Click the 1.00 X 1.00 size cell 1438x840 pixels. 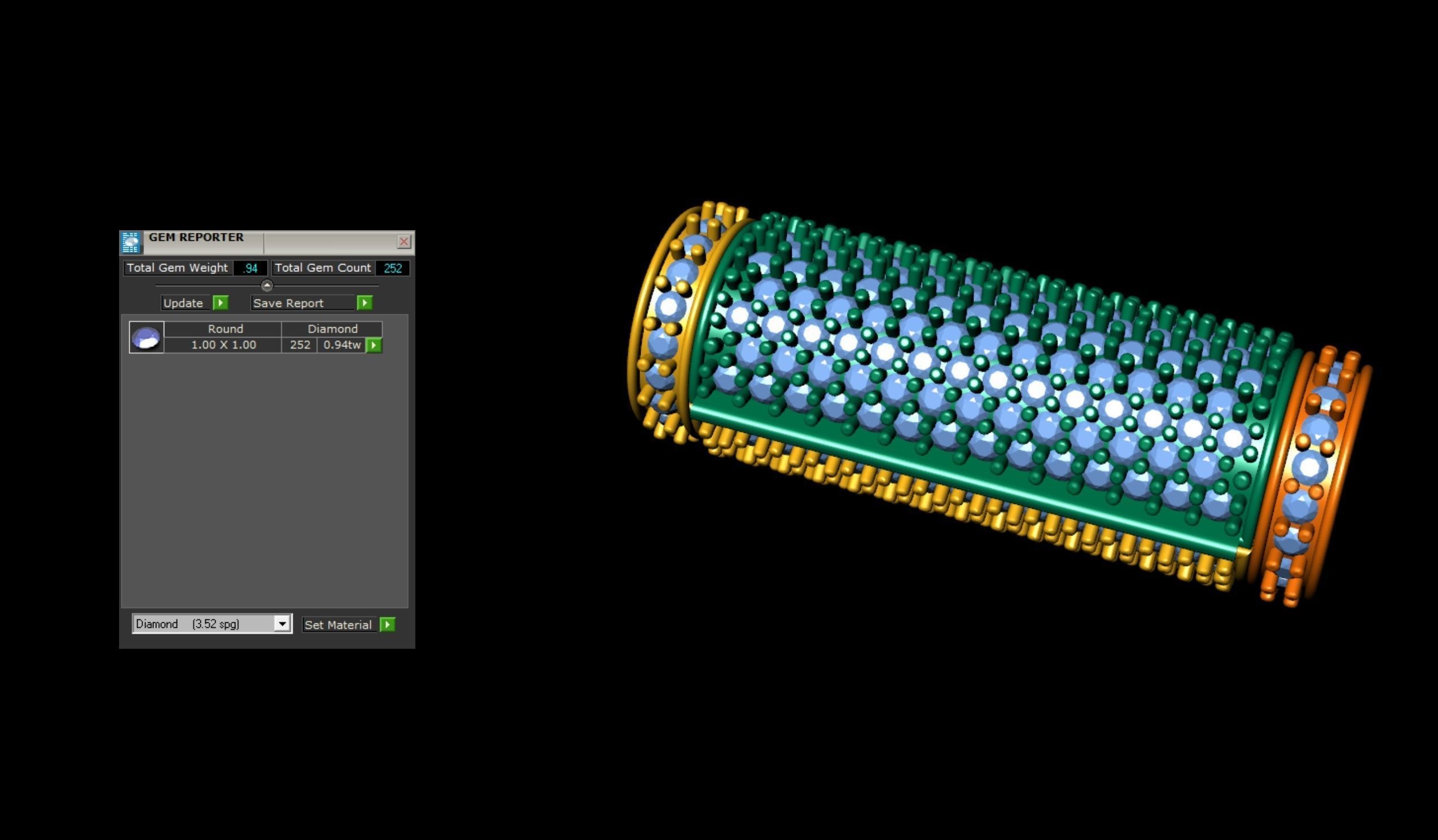223,345
